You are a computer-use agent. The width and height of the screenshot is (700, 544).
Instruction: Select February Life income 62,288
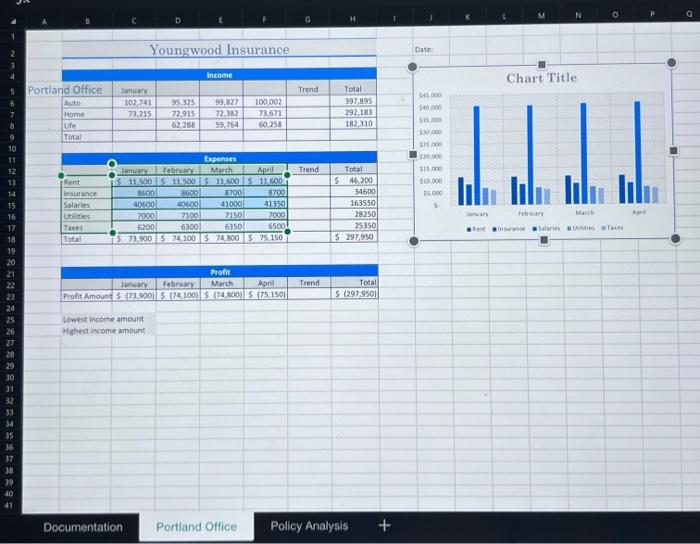pos(178,125)
